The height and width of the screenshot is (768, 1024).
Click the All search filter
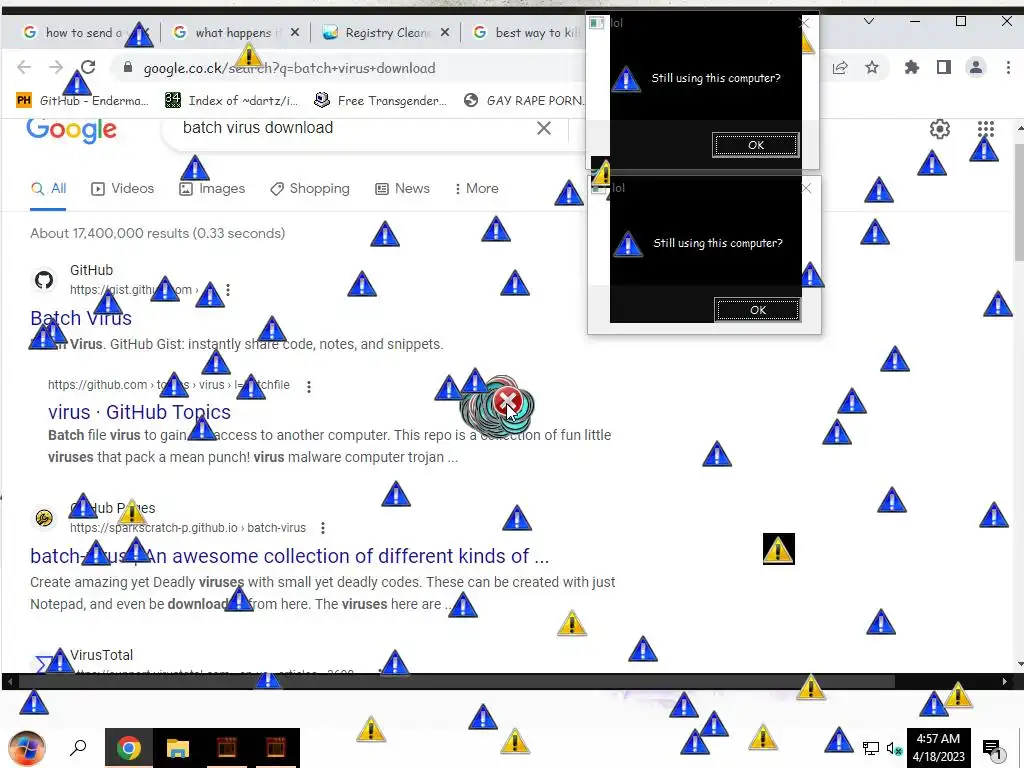click(x=48, y=189)
